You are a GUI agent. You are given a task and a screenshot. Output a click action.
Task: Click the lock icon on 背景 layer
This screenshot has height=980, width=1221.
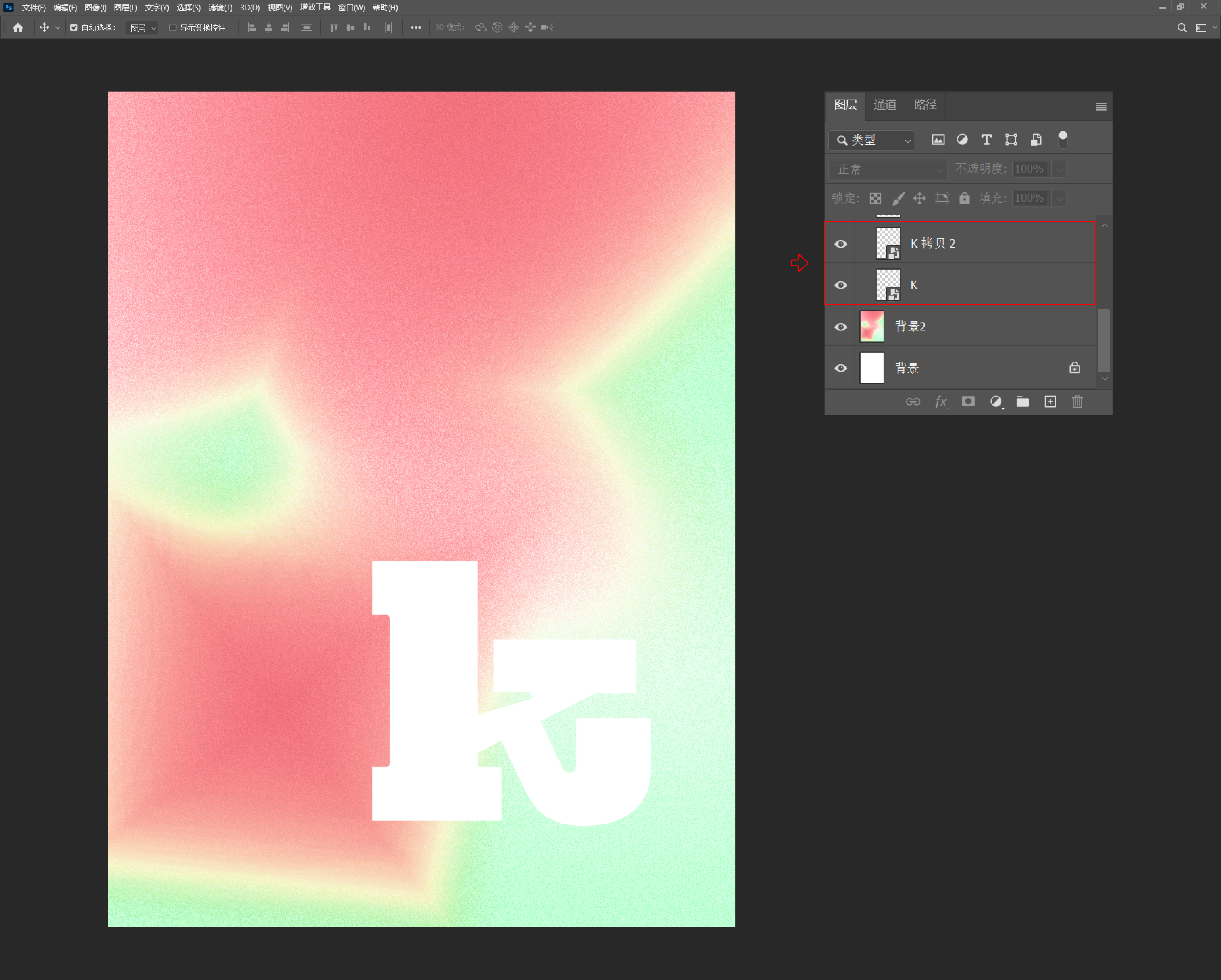click(x=1075, y=368)
